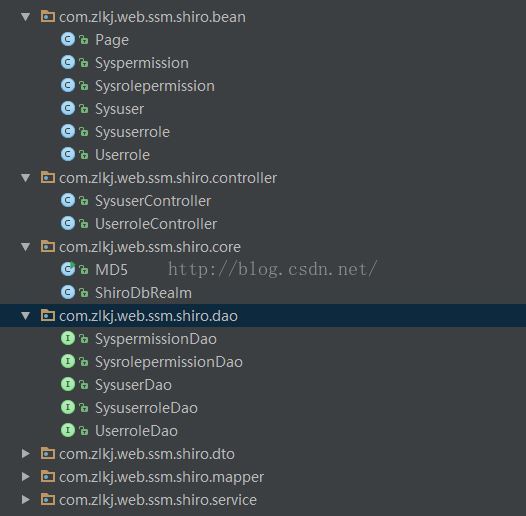The width and height of the screenshot is (526, 516).
Task: Click the class icon beside Sysrolepermission
Action: pos(68,86)
